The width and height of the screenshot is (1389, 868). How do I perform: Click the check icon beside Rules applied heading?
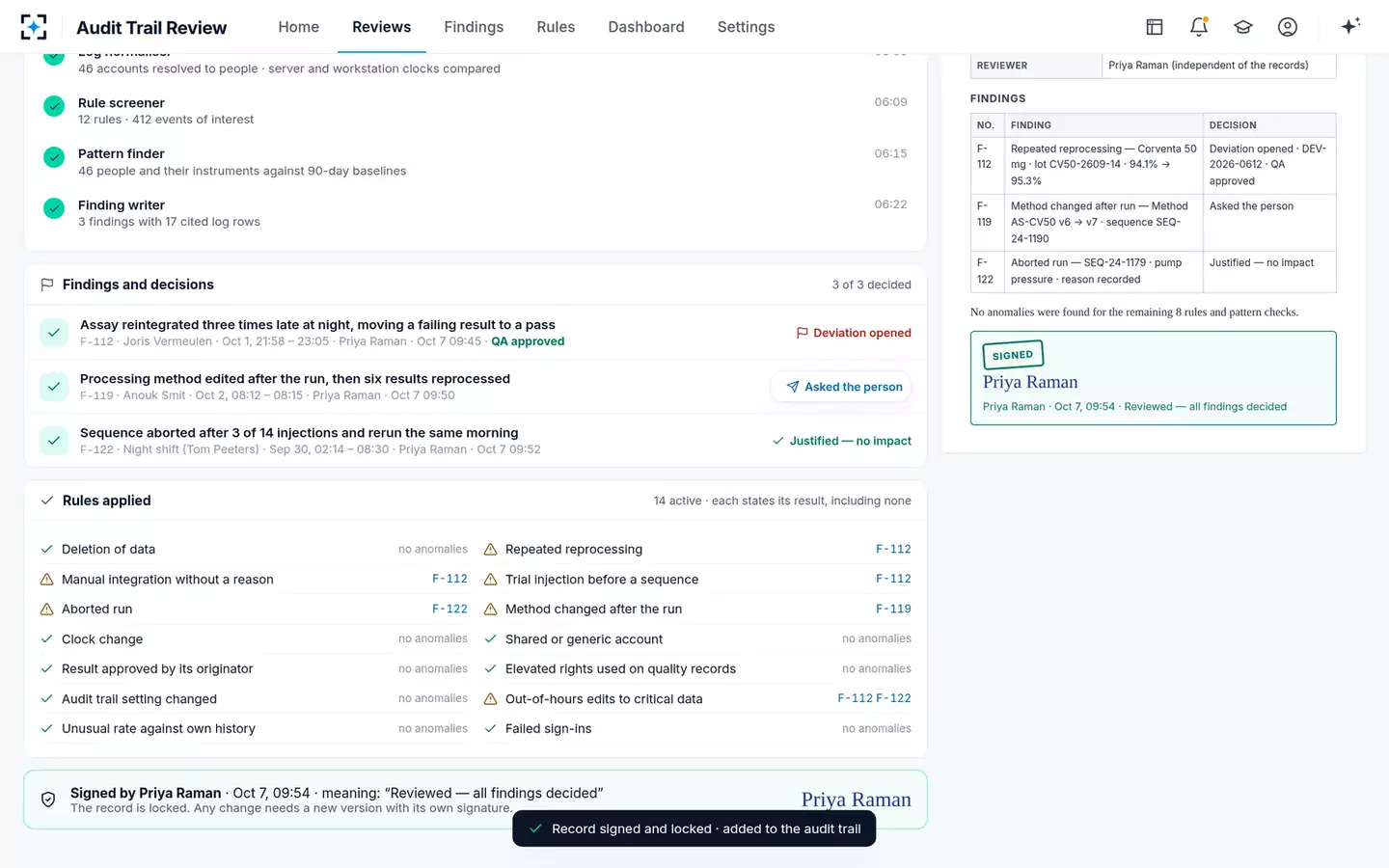[x=46, y=501]
